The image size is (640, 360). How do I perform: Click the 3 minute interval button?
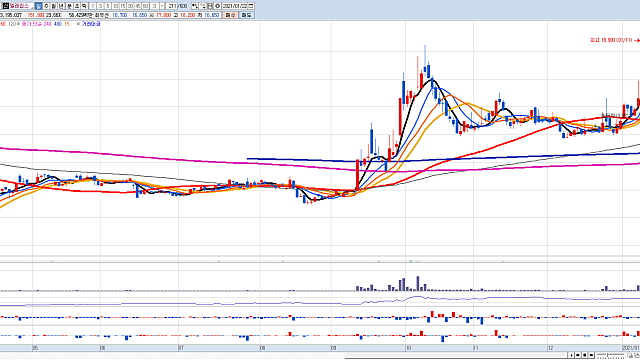100,6
